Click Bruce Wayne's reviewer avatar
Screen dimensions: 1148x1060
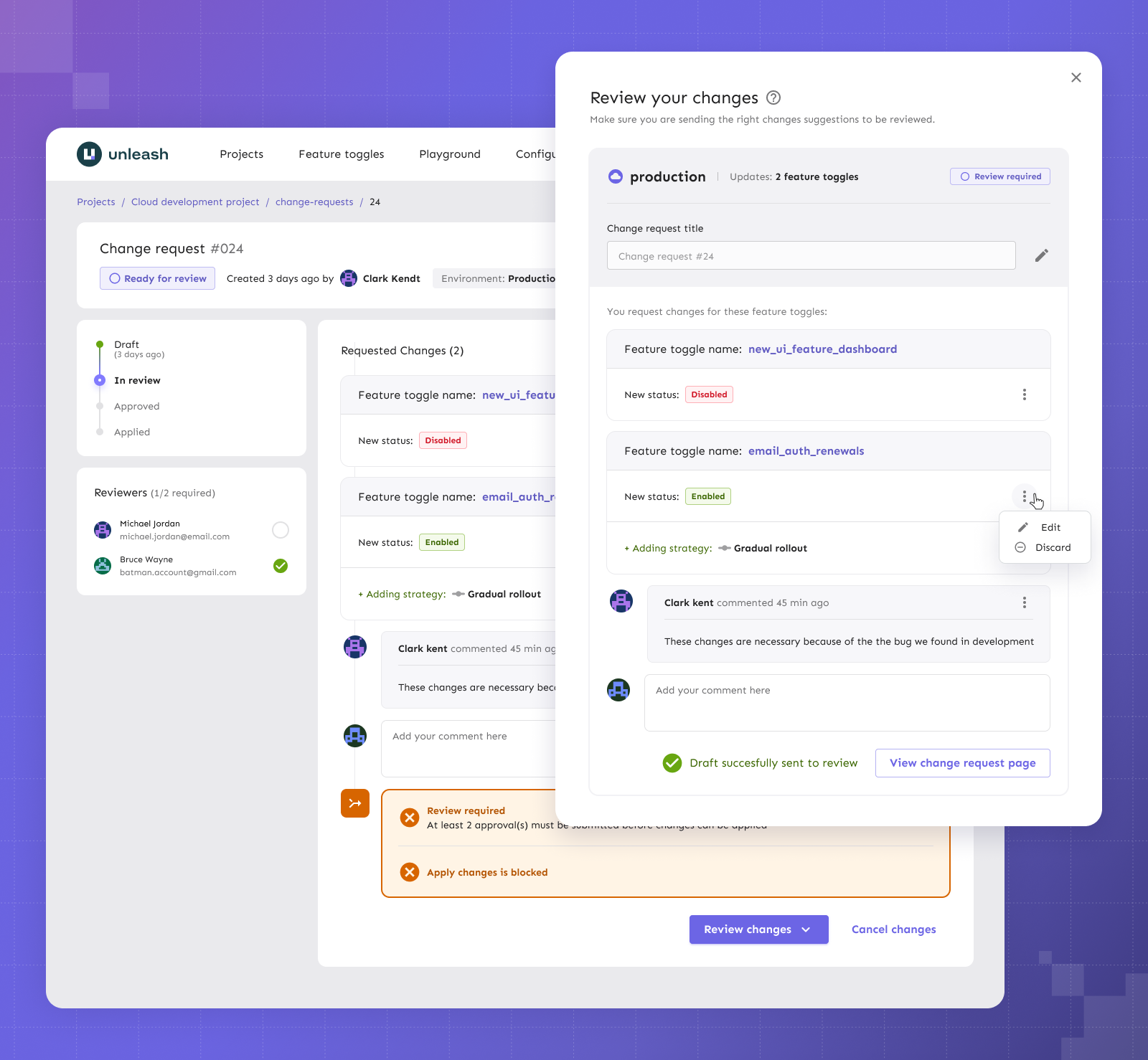[103, 566]
